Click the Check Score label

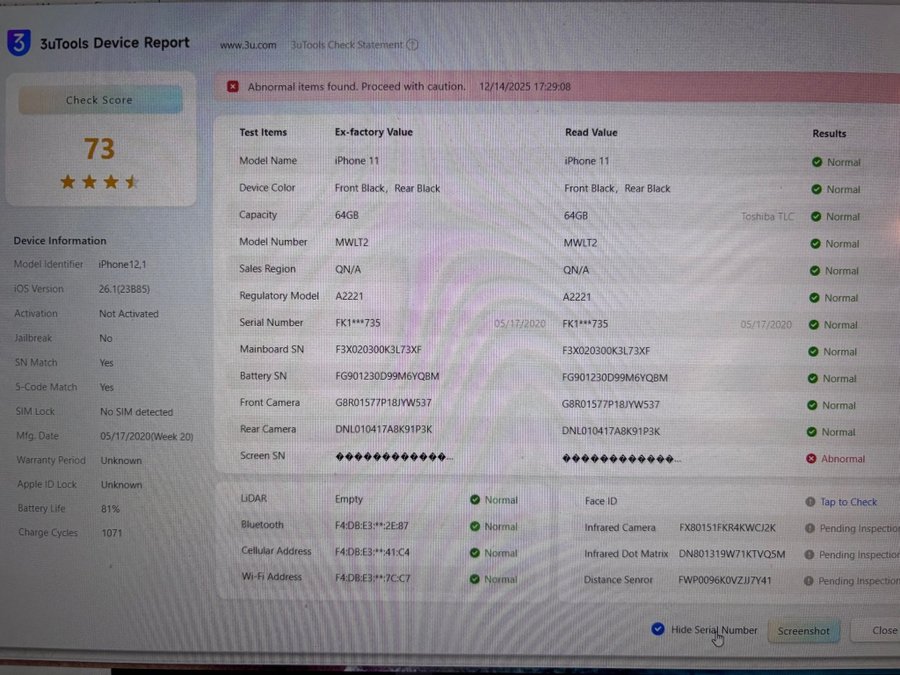(99, 100)
